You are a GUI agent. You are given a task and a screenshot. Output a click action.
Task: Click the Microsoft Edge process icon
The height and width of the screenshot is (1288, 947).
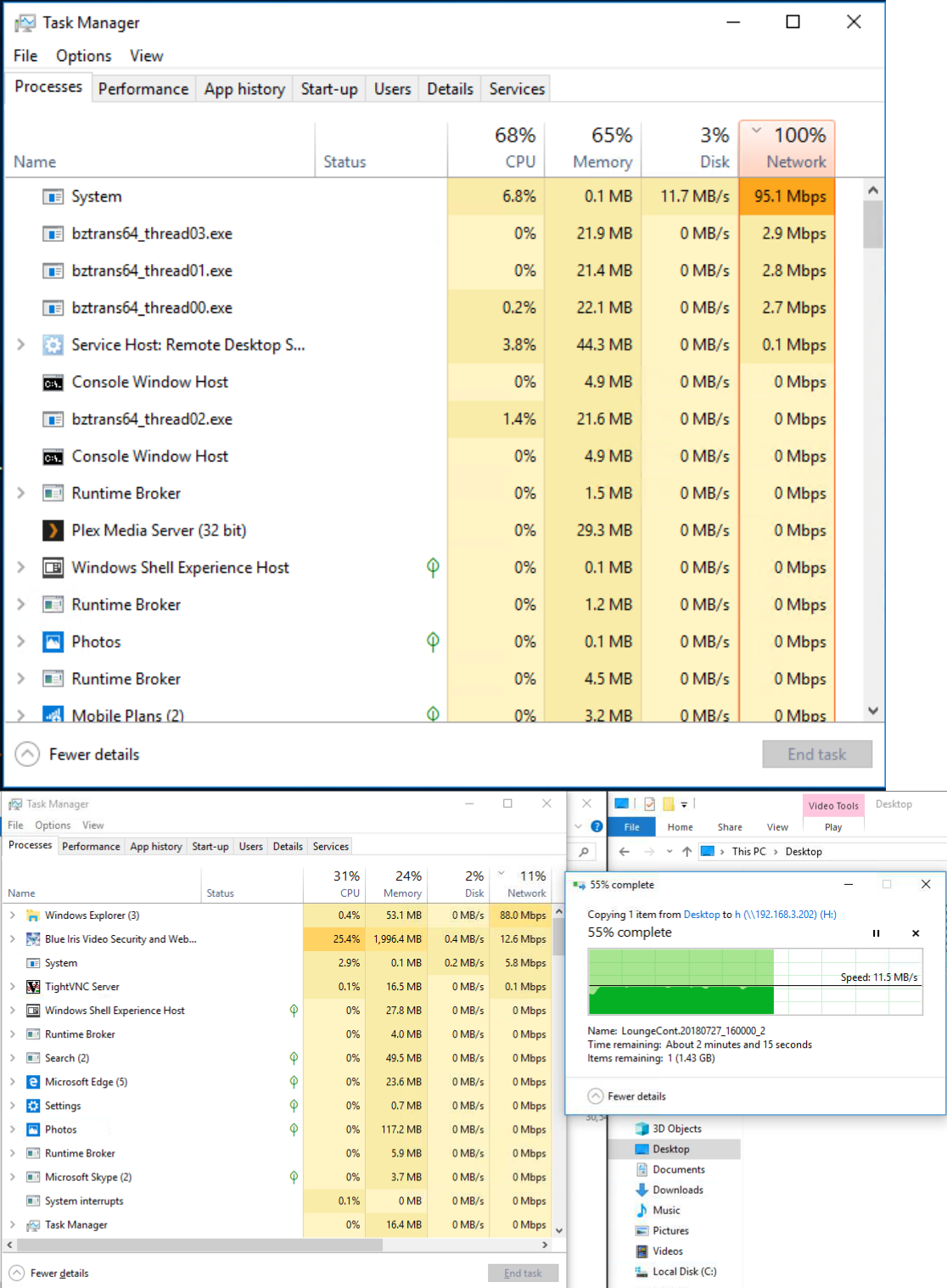tap(33, 1082)
